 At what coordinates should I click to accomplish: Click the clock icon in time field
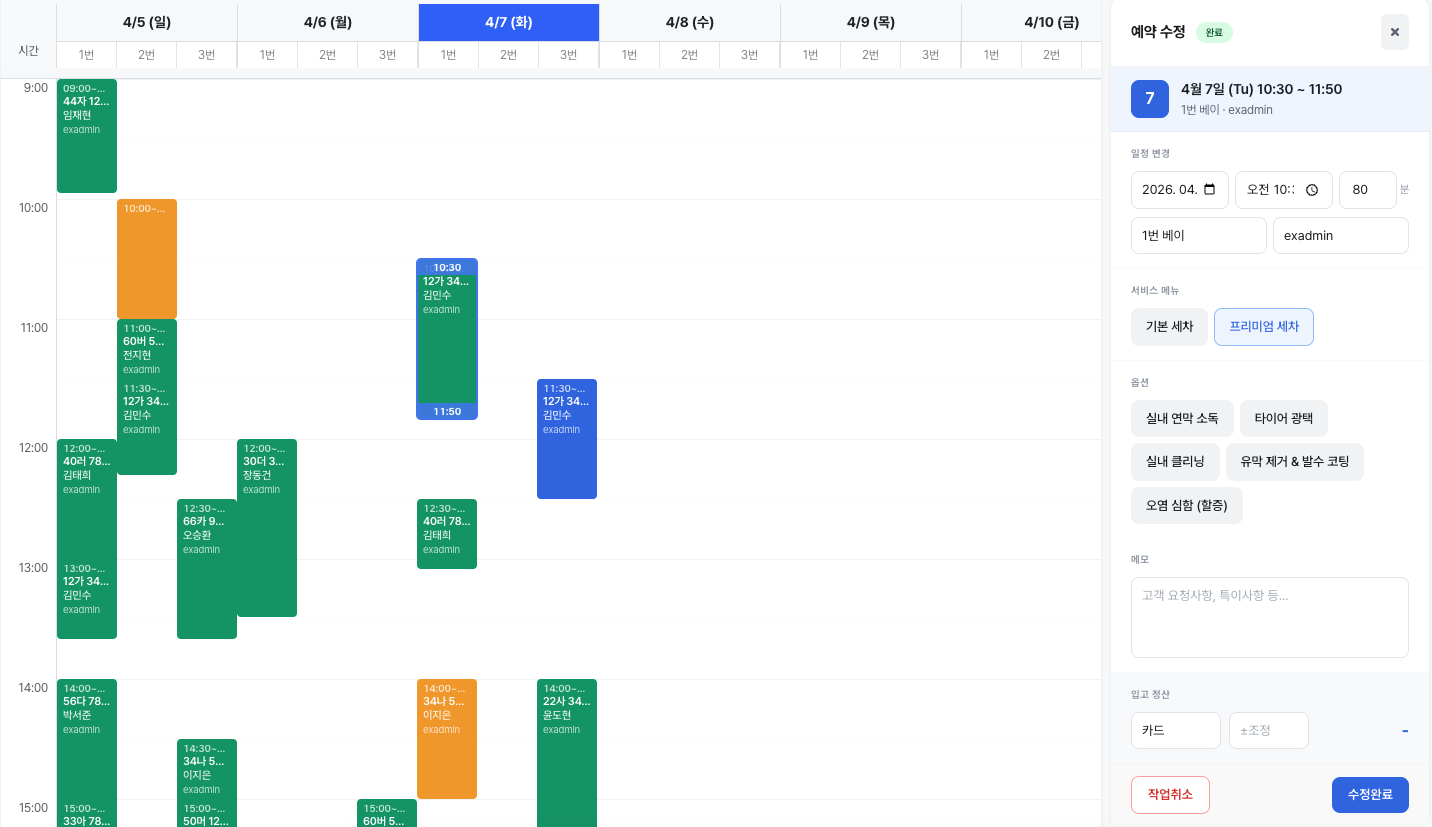pyautogui.click(x=1312, y=190)
